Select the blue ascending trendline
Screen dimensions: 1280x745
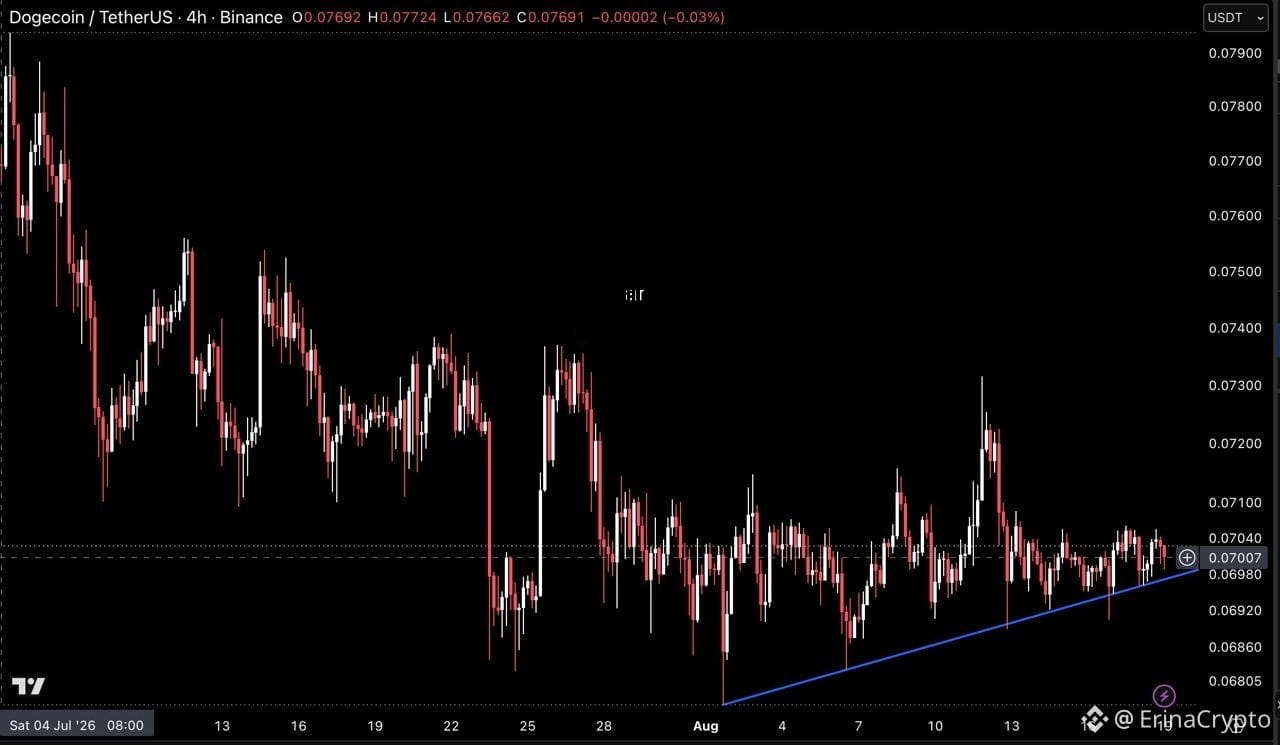(x=960, y=637)
